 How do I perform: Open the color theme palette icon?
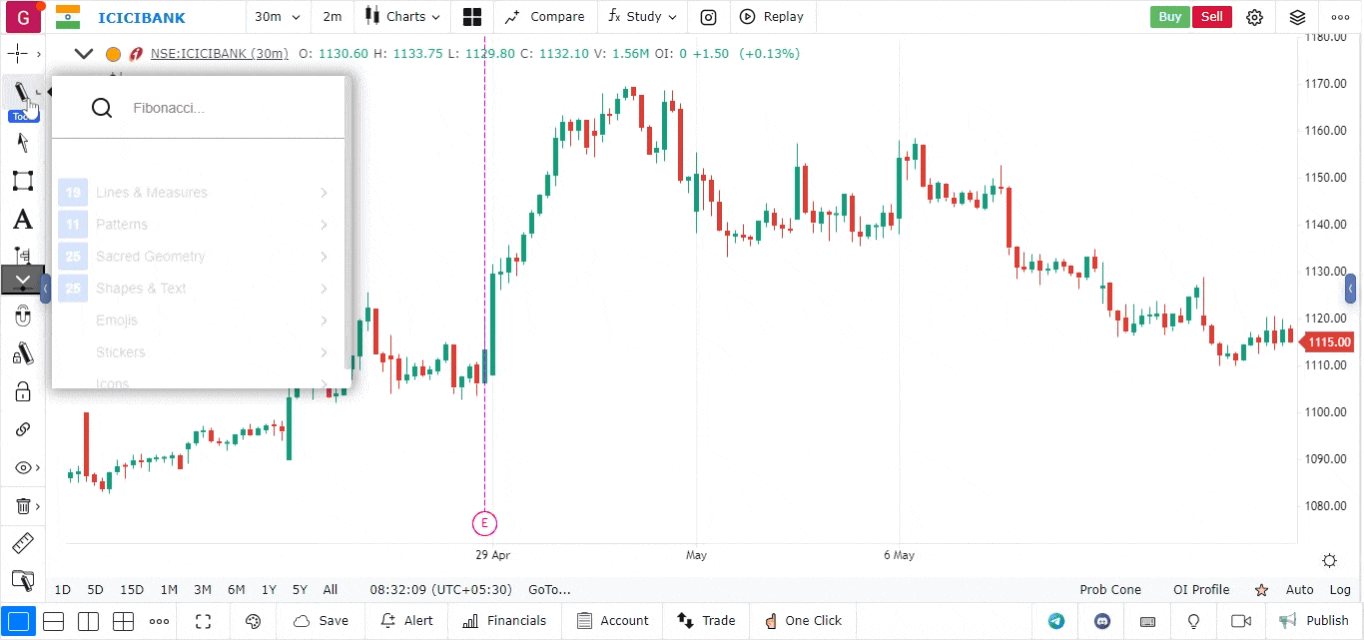click(253, 621)
